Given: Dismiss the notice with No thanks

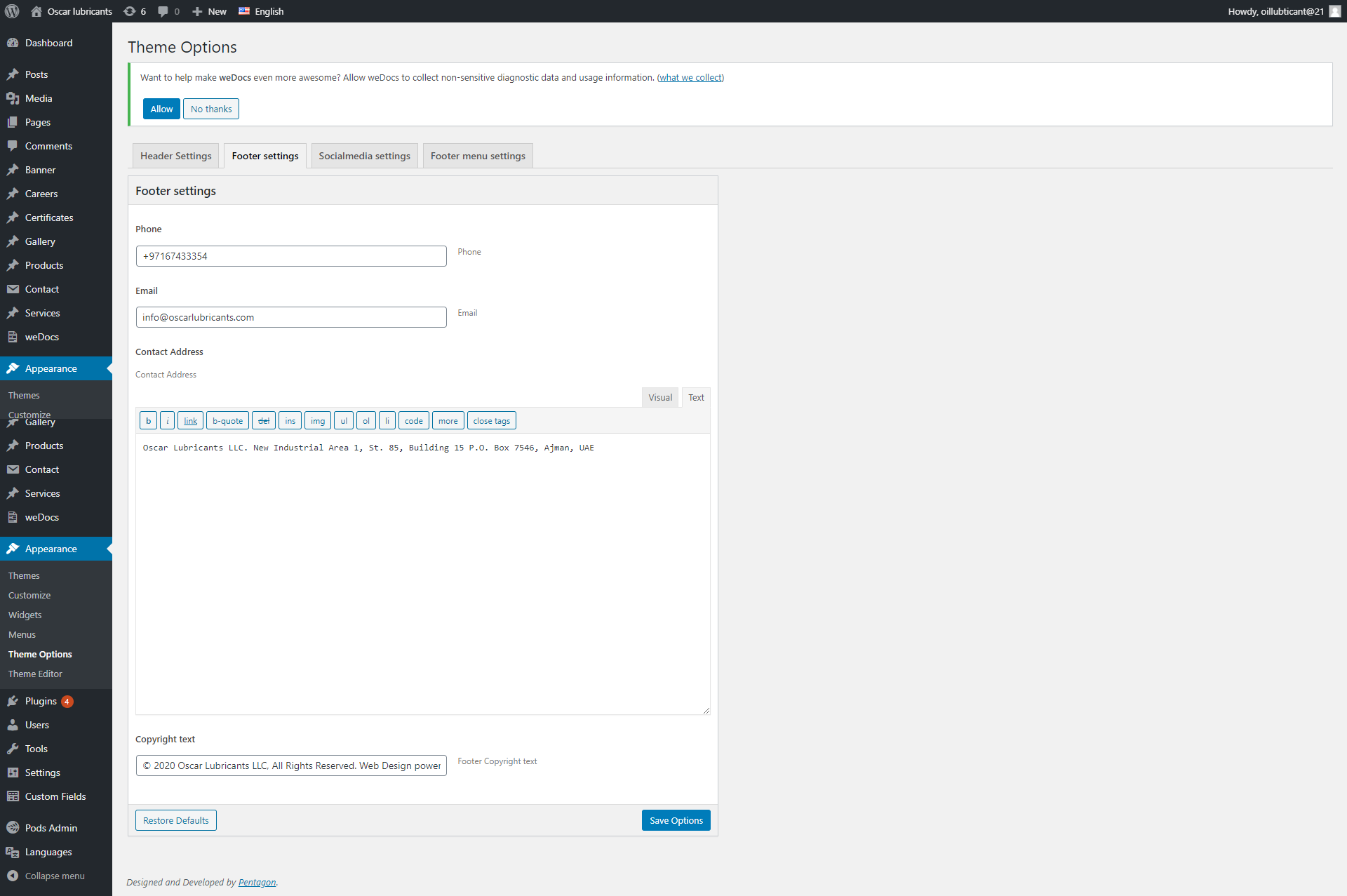Looking at the screenshot, I should tap(211, 109).
